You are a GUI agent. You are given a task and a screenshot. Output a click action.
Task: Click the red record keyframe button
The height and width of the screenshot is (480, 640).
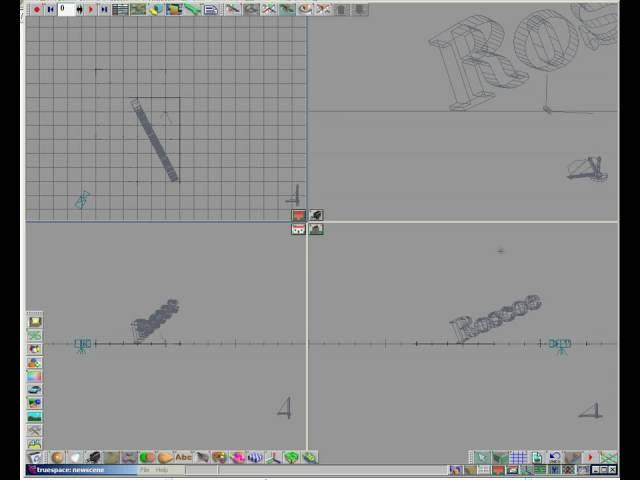37,9
